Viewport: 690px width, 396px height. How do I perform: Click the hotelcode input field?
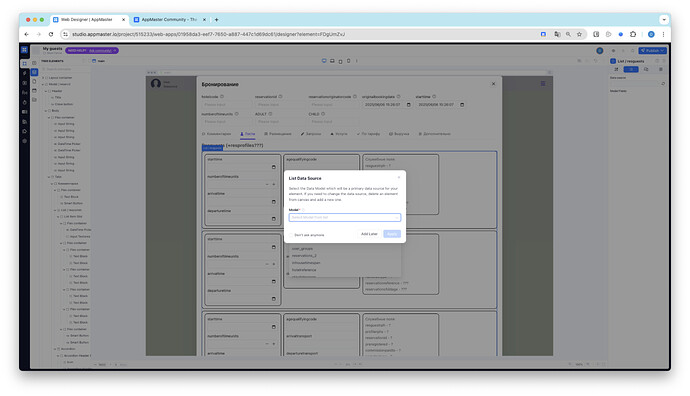(227, 105)
